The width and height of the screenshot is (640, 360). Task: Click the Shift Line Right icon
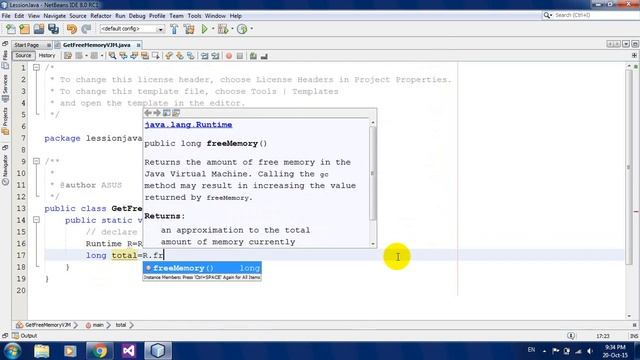215,56
